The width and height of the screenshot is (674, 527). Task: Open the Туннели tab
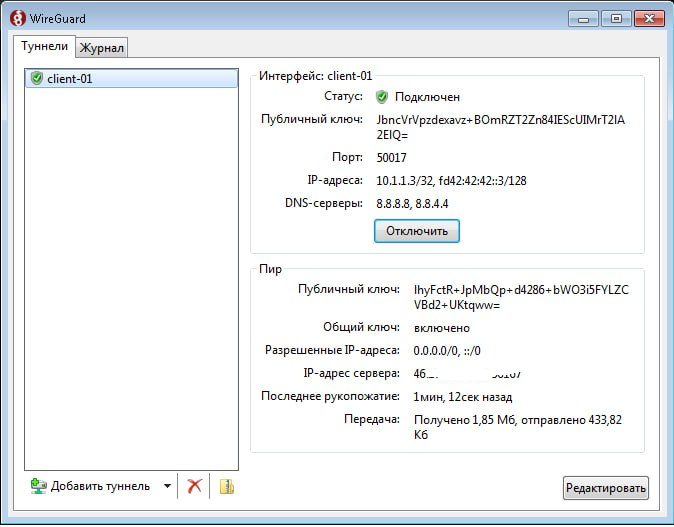[x=44, y=46]
